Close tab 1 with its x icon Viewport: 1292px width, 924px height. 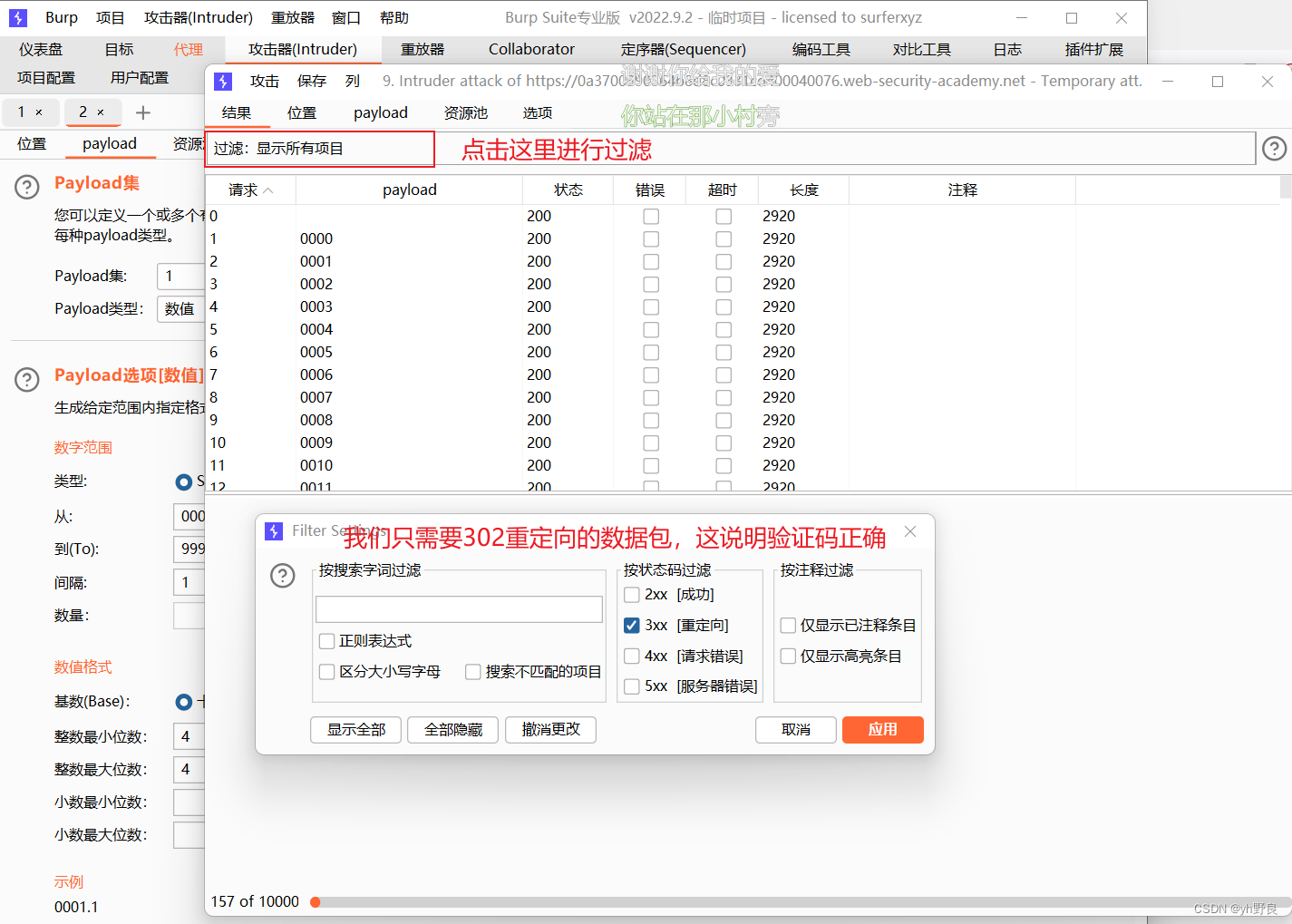[x=39, y=112]
